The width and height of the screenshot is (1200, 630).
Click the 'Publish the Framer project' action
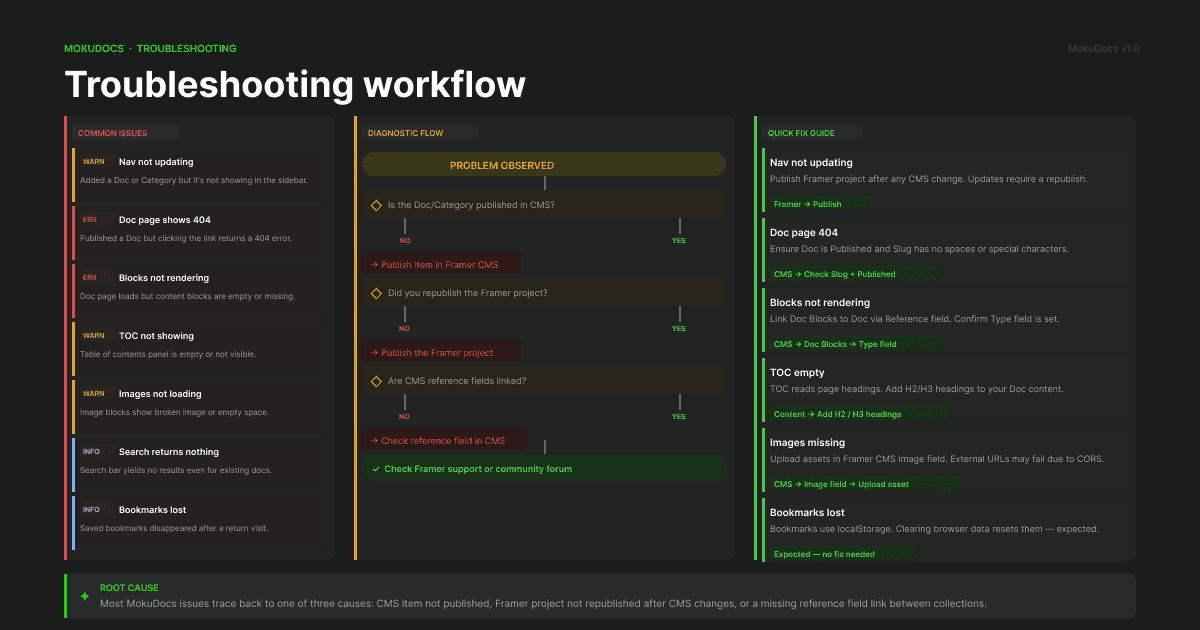coord(442,353)
